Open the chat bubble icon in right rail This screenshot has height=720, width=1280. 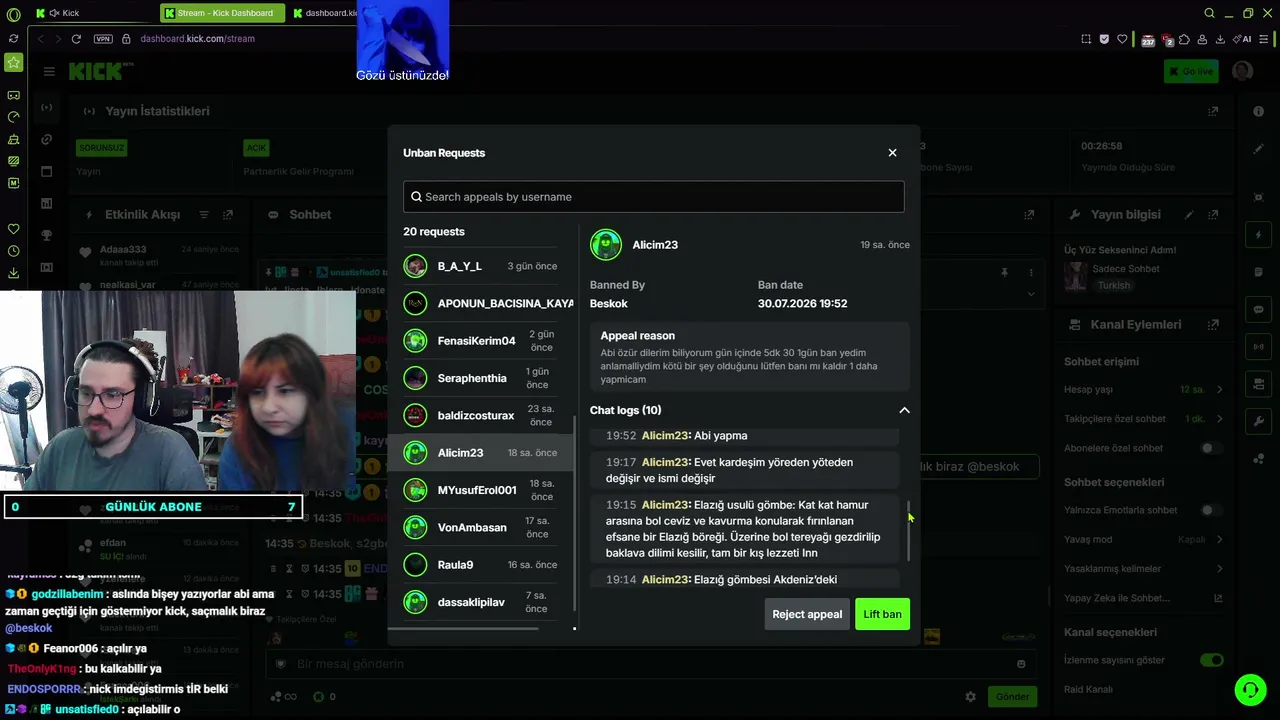(x=1258, y=310)
